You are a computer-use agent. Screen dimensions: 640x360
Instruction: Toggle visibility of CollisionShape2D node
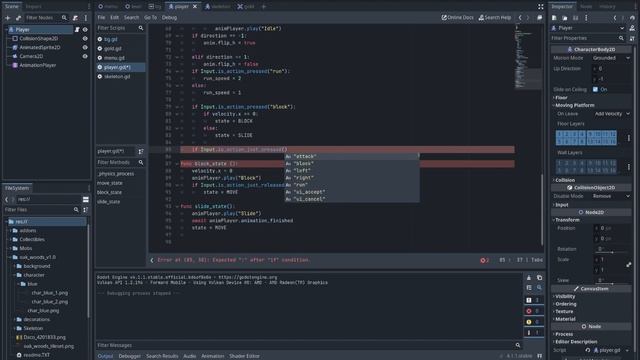(x=85, y=38)
